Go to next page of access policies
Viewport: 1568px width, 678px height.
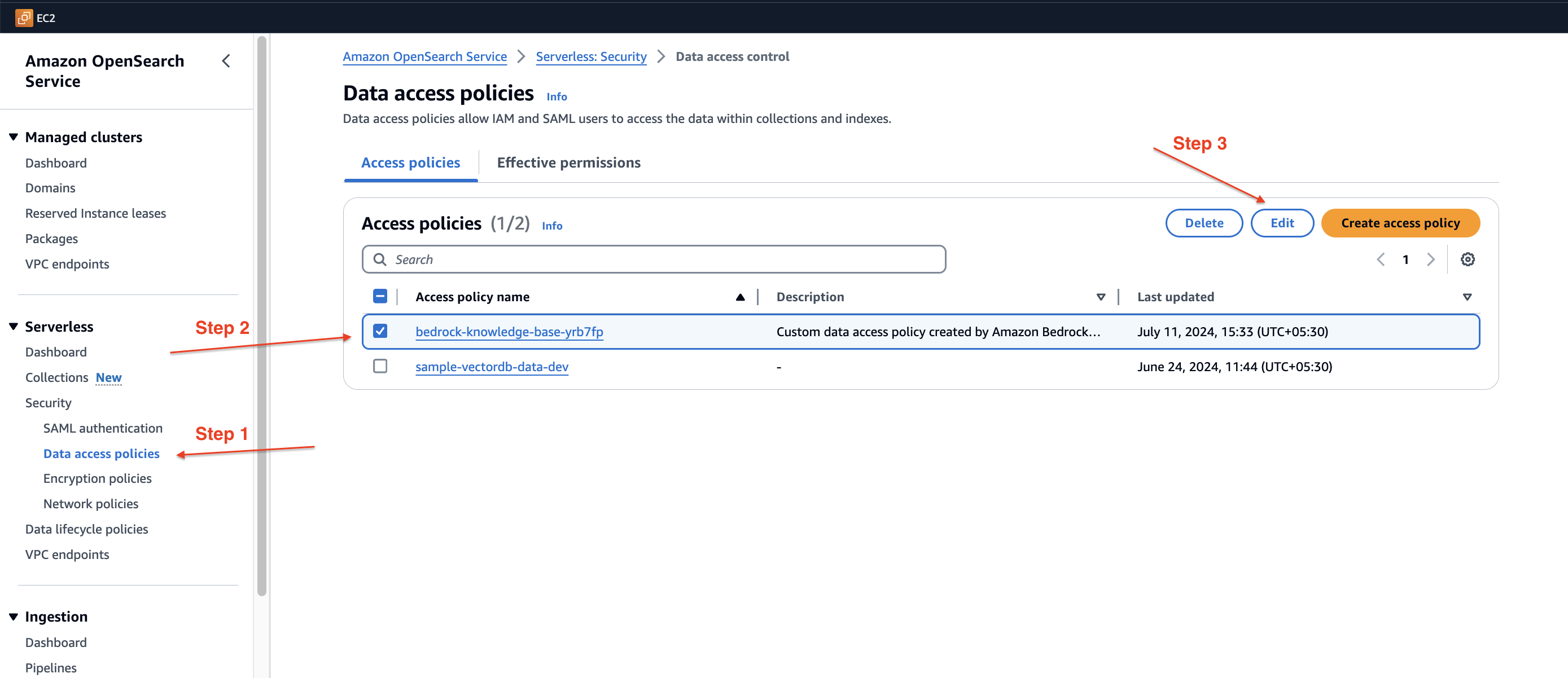coord(1430,259)
